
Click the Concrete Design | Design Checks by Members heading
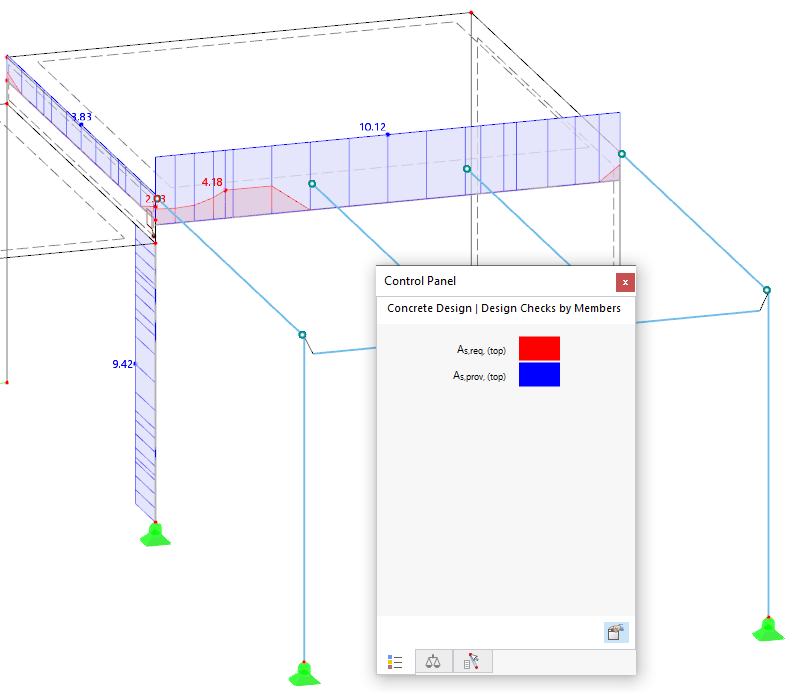504,308
